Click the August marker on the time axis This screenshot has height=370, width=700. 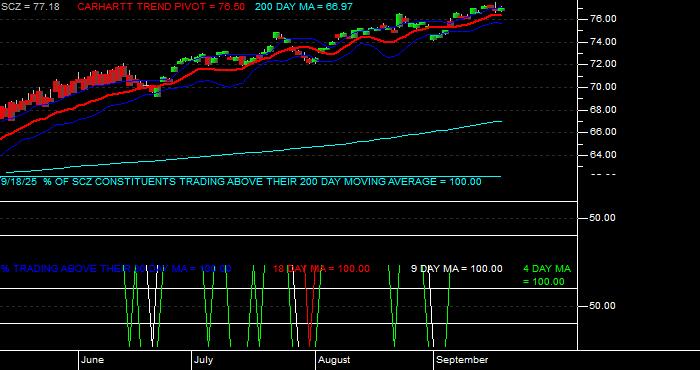pyautogui.click(x=334, y=360)
